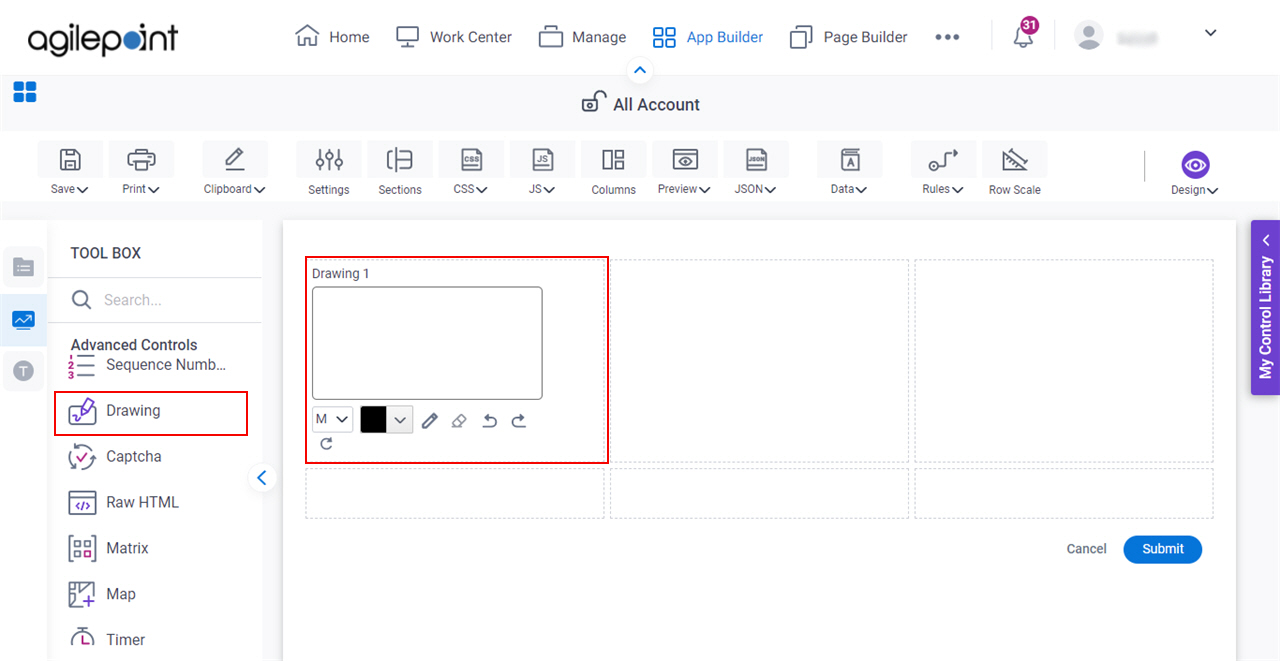Click the All Account title text
Viewport: 1280px width, 661px height.
(x=656, y=105)
